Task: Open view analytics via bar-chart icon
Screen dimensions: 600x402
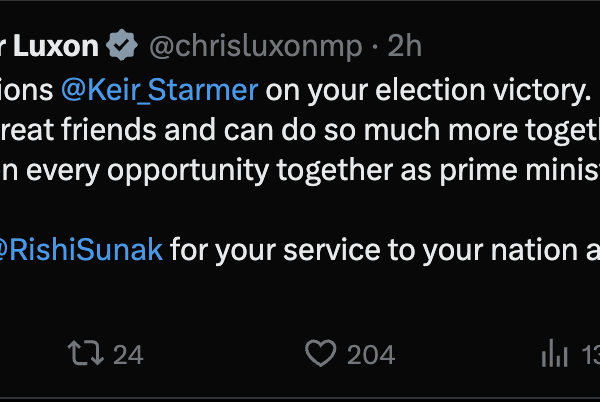Action: click(x=554, y=353)
